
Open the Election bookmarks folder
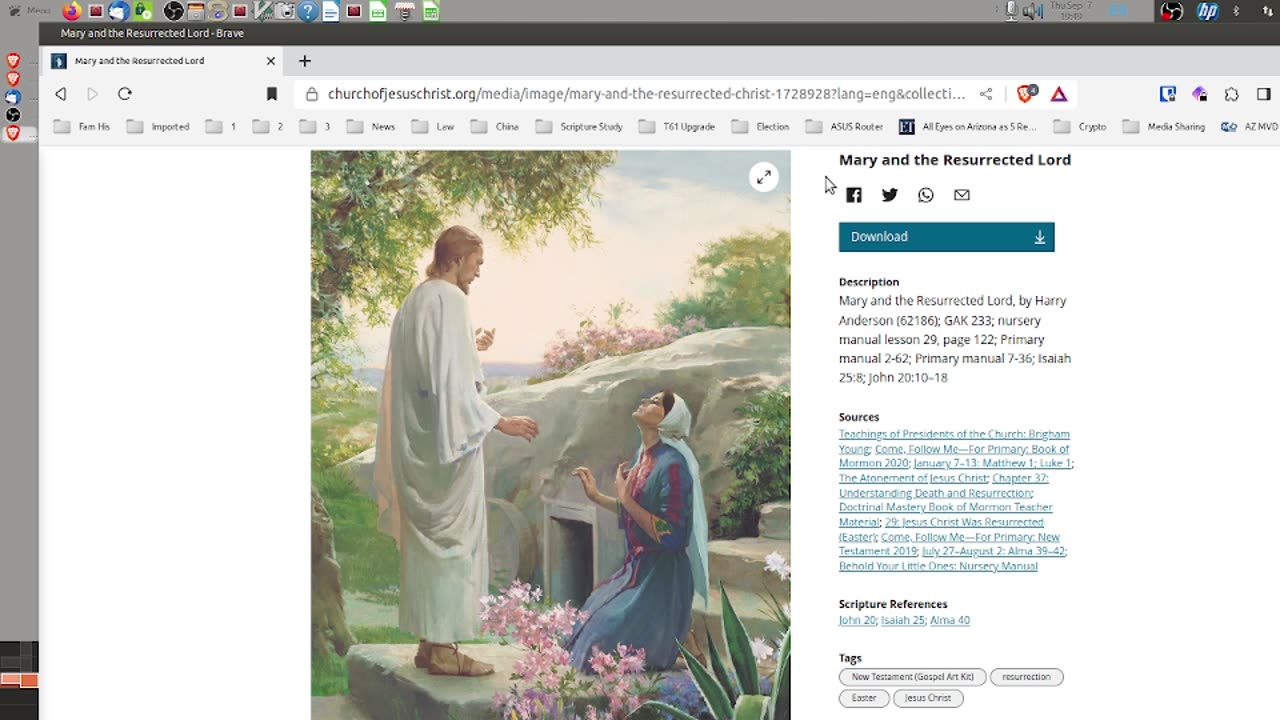761,127
